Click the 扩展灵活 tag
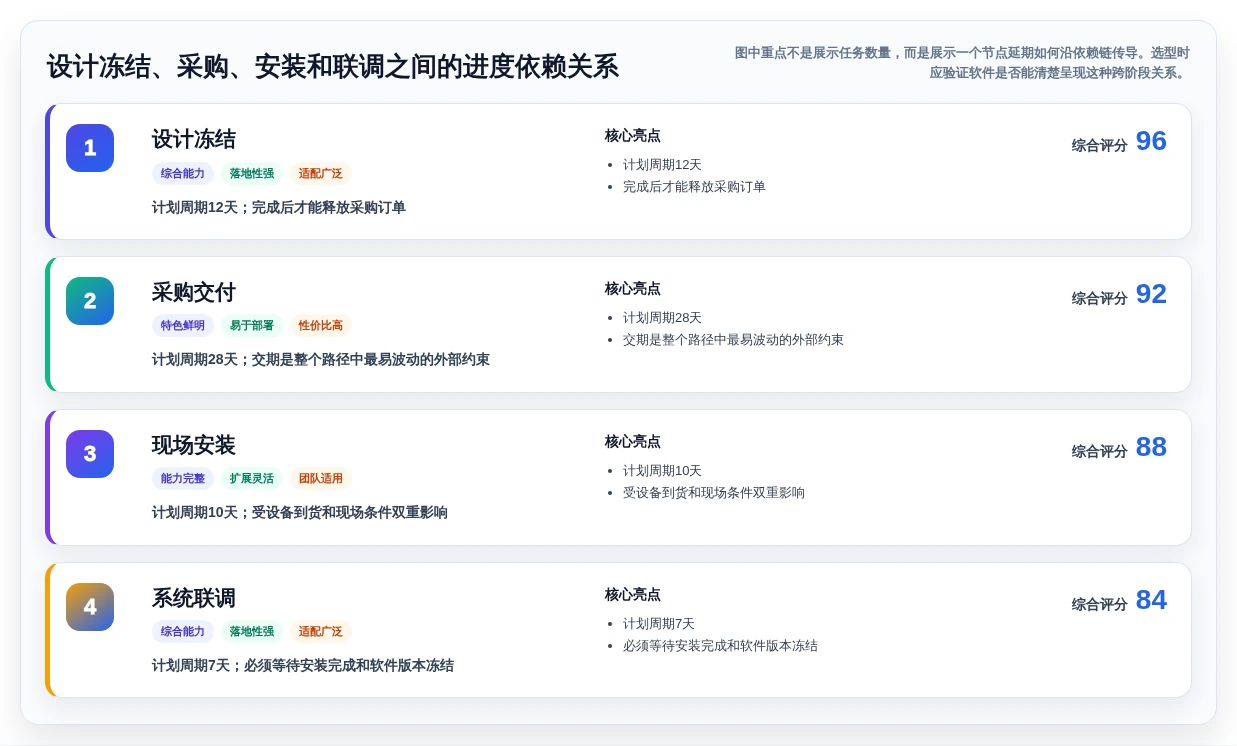1237x746 pixels. coord(252,479)
